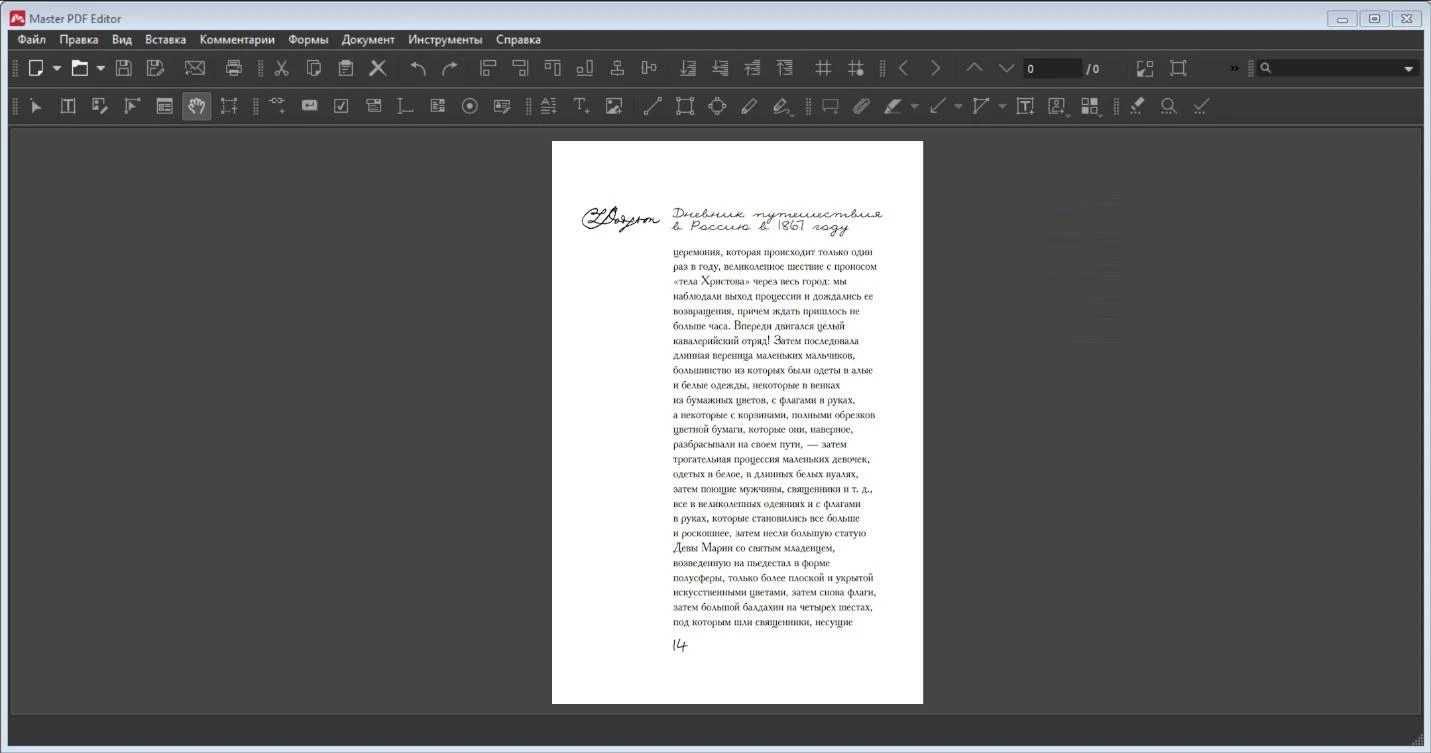Add a Signature form field
This screenshot has height=753, width=1431.
pyautogui.click(x=502, y=106)
